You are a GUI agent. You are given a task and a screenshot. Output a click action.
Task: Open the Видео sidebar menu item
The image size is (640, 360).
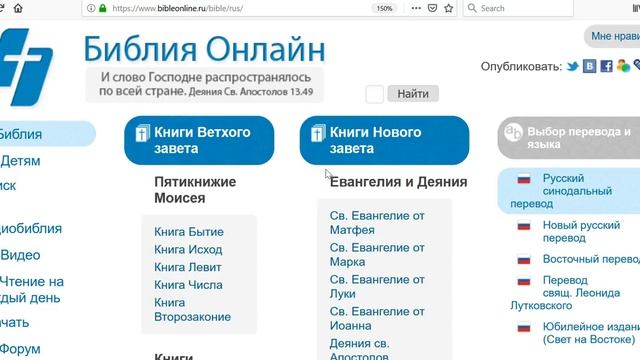point(20,255)
